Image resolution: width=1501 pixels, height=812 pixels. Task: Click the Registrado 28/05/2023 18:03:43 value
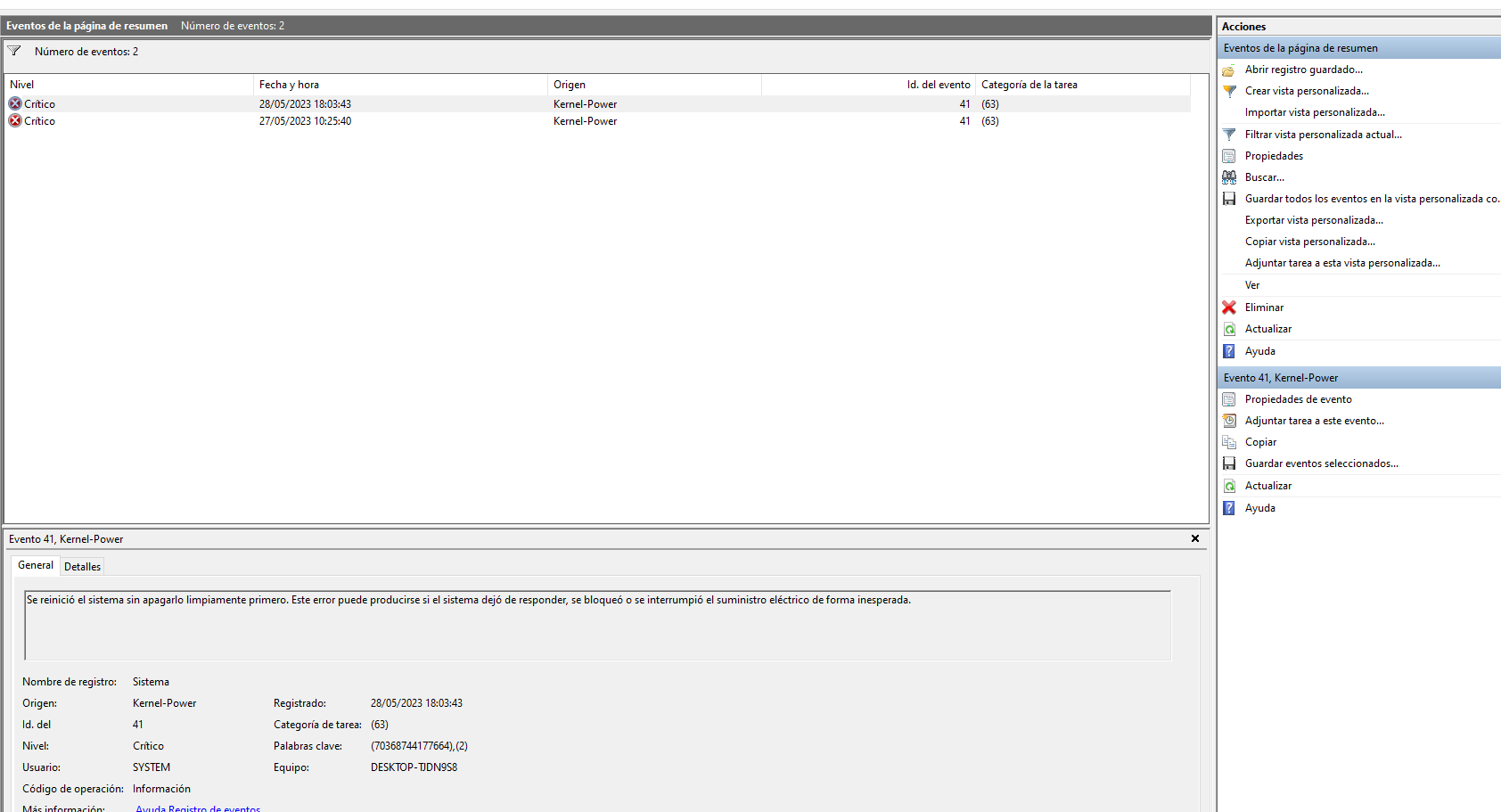(416, 703)
